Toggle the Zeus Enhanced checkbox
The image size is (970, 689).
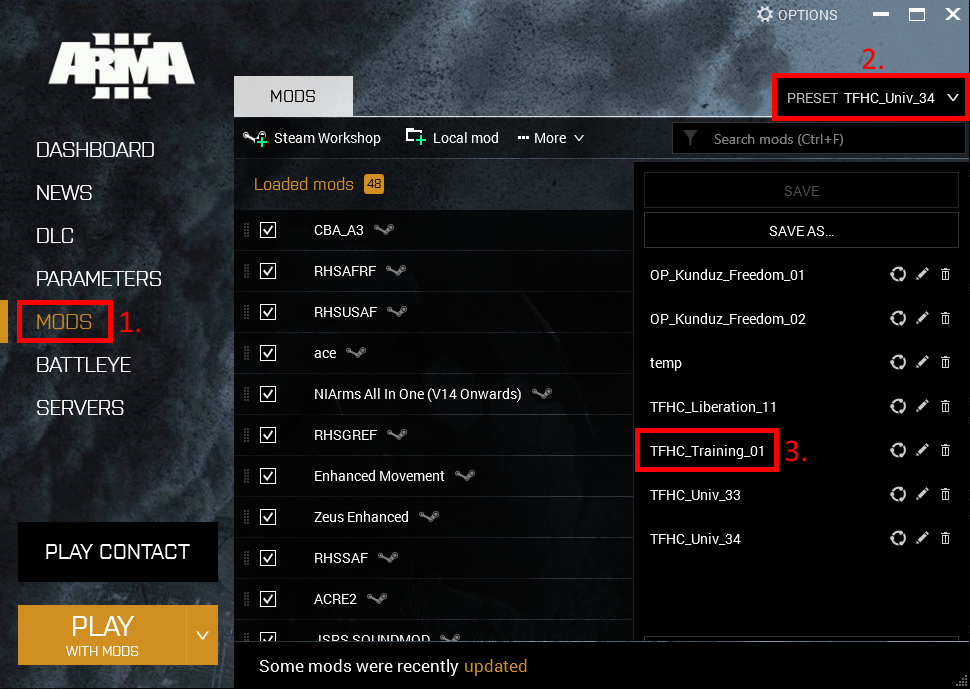268,516
